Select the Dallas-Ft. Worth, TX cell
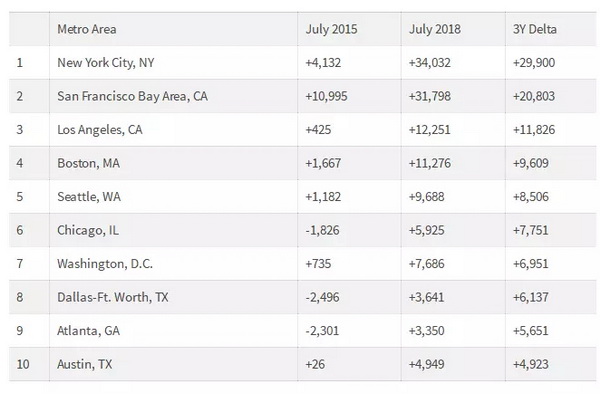The image size is (600, 394). tap(173, 297)
